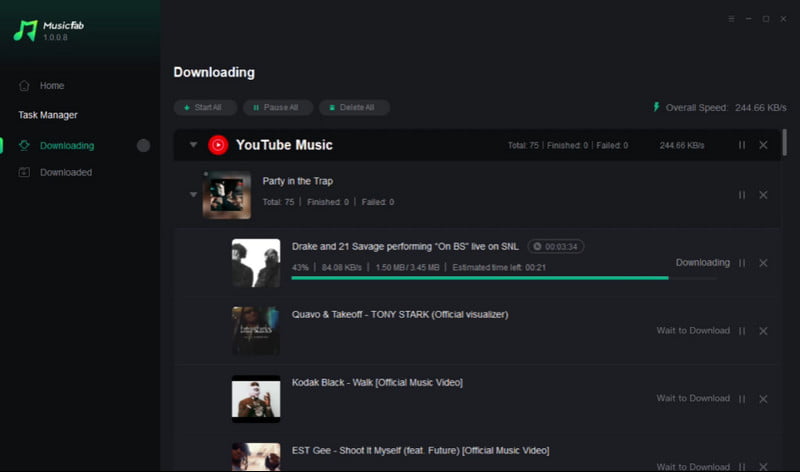Click the Downloading count badge in sidebar
Viewport: 800px width, 472px height.
coord(143,145)
